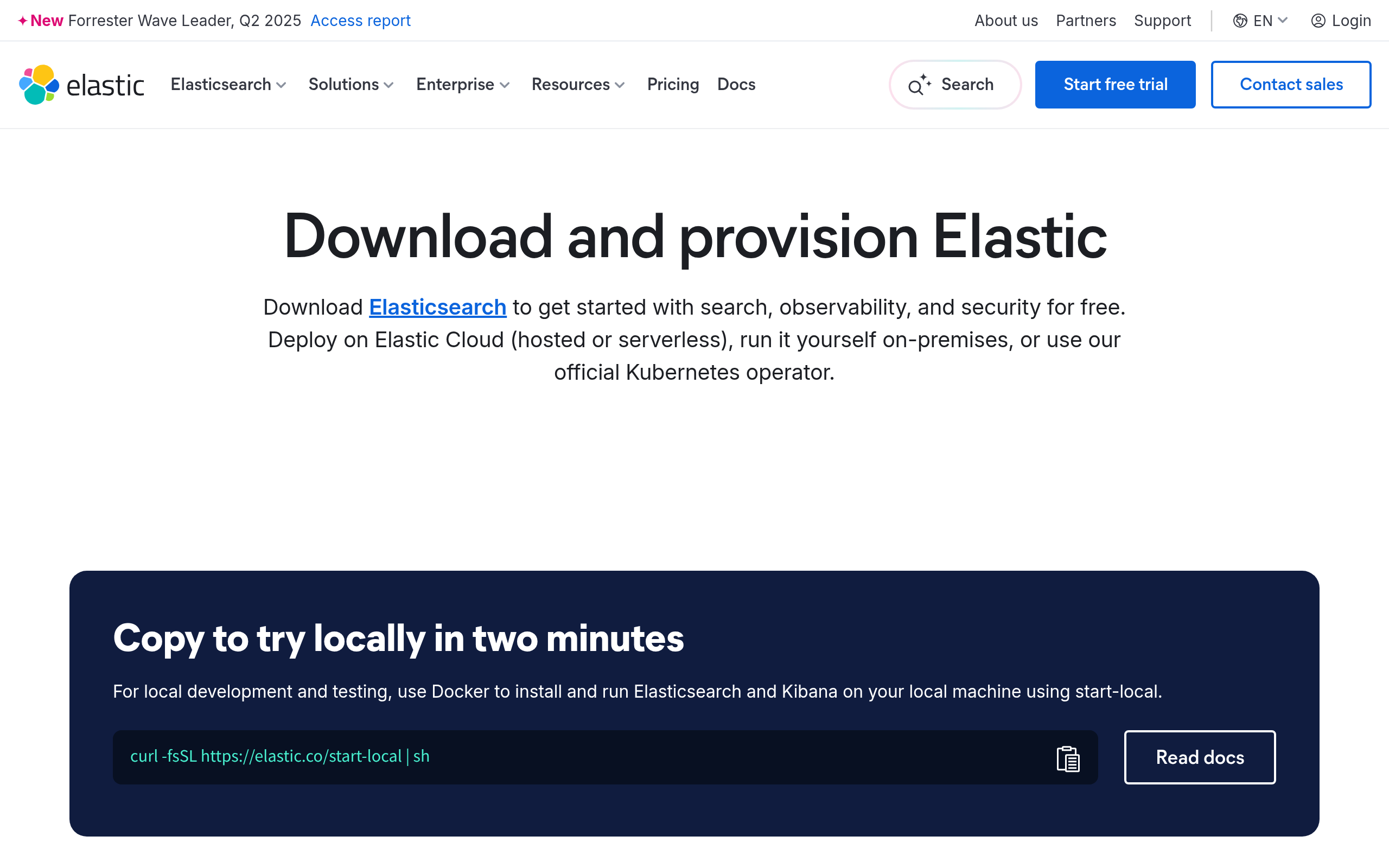Expand the Enterprise menu
The width and height of the screenshot is (1389, 868).
463,85
